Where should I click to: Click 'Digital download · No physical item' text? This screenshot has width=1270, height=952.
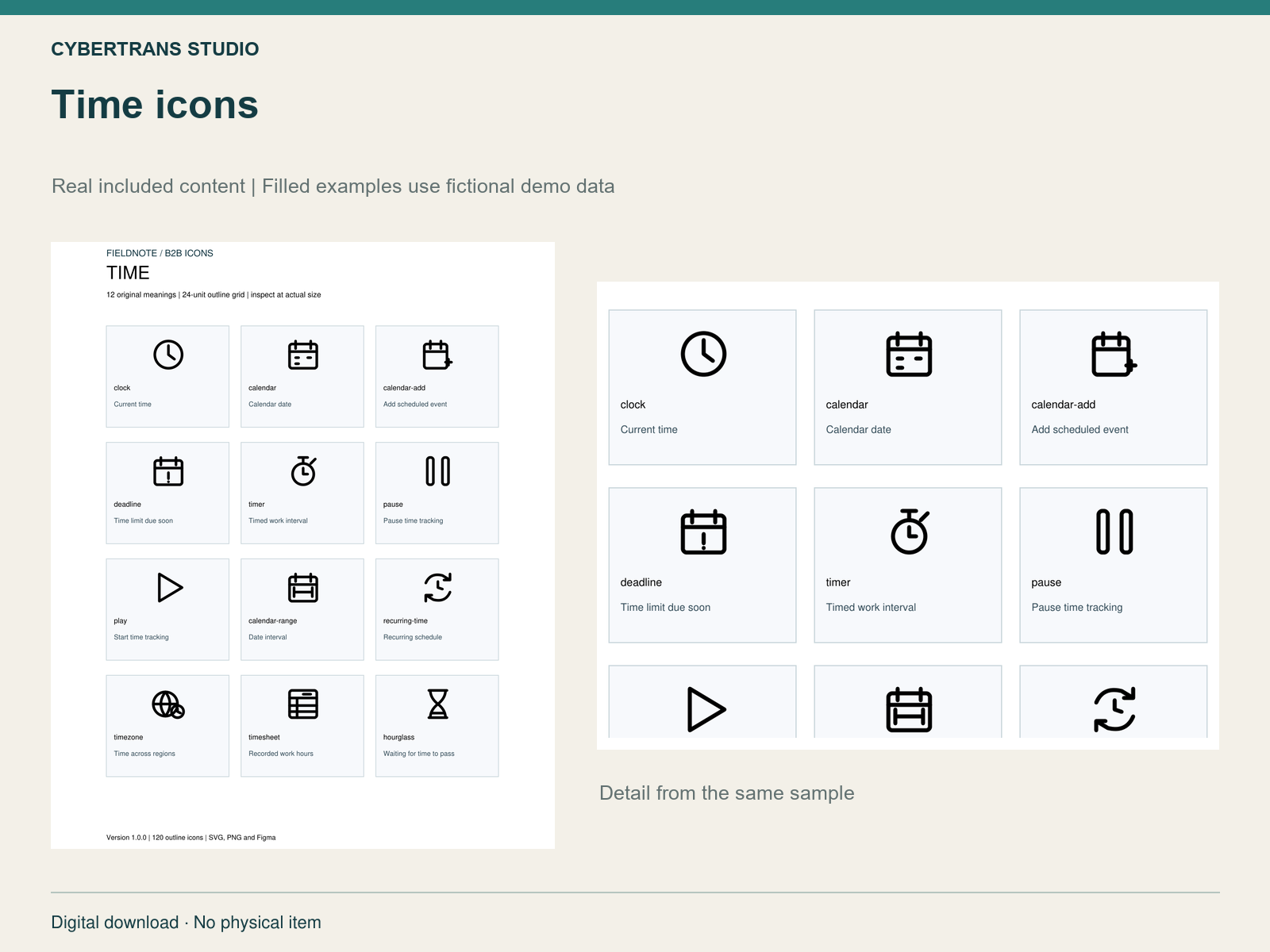tap(187, 923)
